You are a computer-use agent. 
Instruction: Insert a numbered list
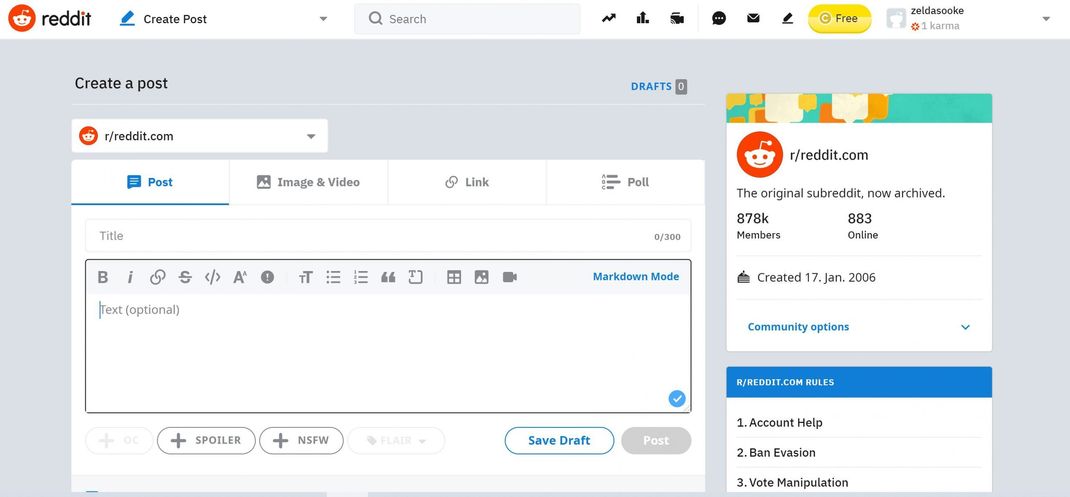tap(361, 276)
